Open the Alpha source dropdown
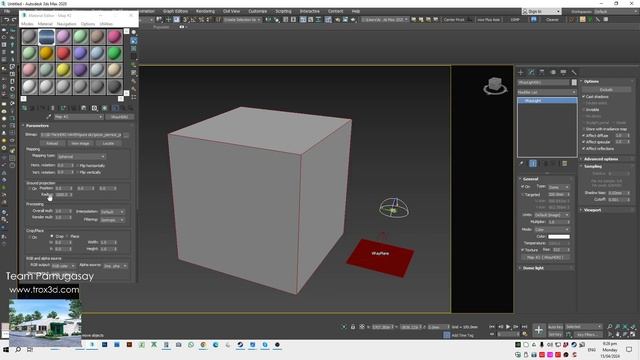This screenshot has width=640, height=360. click(115, 266)
